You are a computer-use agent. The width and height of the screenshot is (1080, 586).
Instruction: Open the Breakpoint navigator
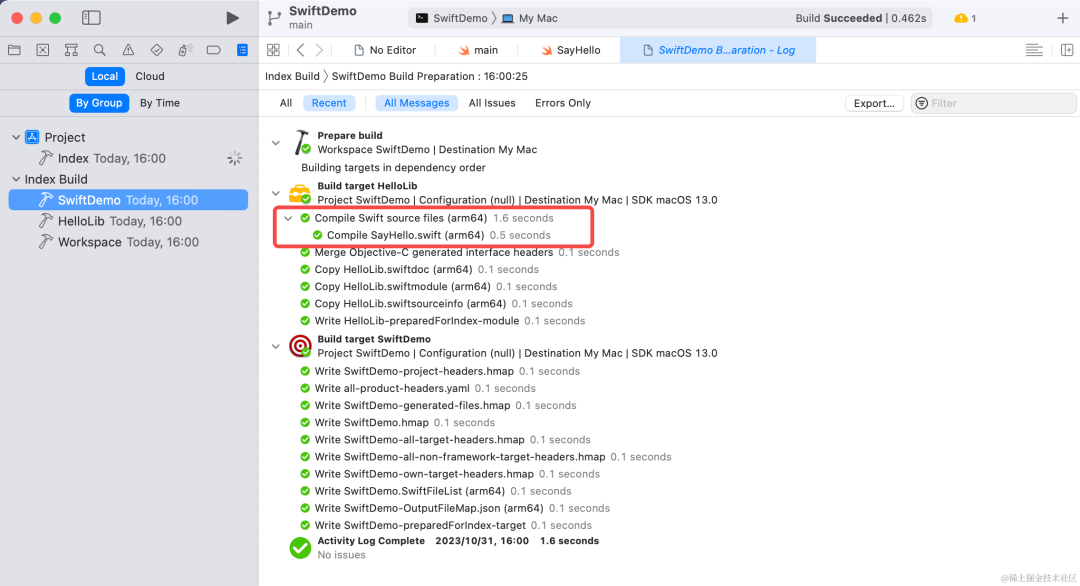pyautogui.click(x=214, y=50)
